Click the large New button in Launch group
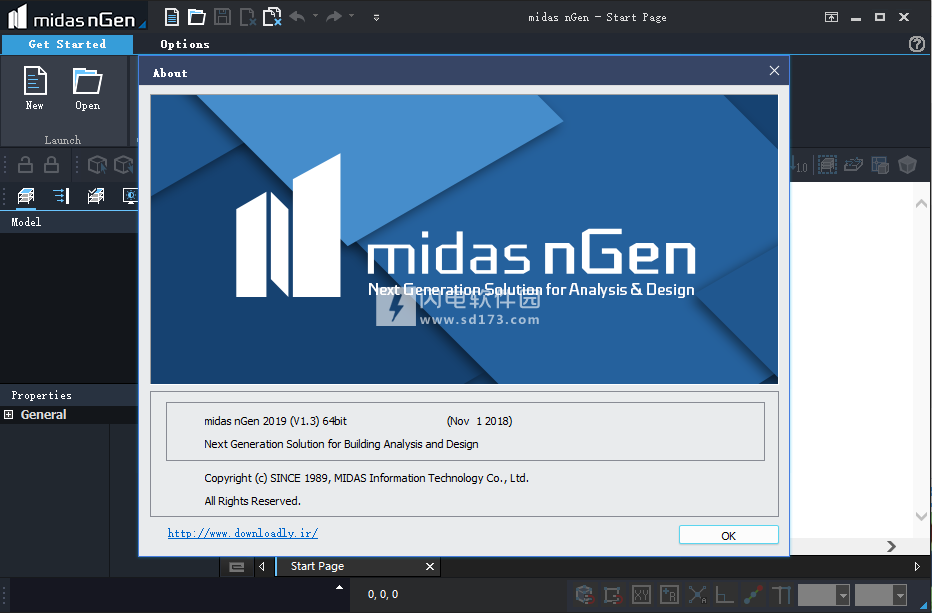 [x=34, y=89]
